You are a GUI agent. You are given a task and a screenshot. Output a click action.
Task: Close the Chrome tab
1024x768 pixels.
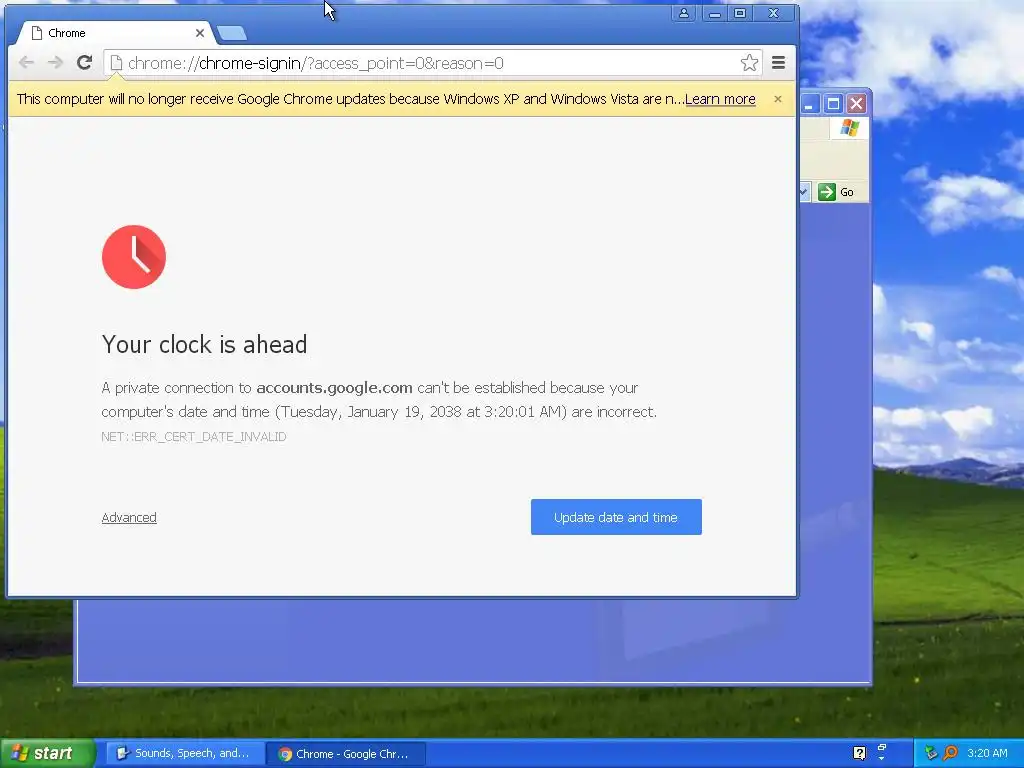(200, 33)
